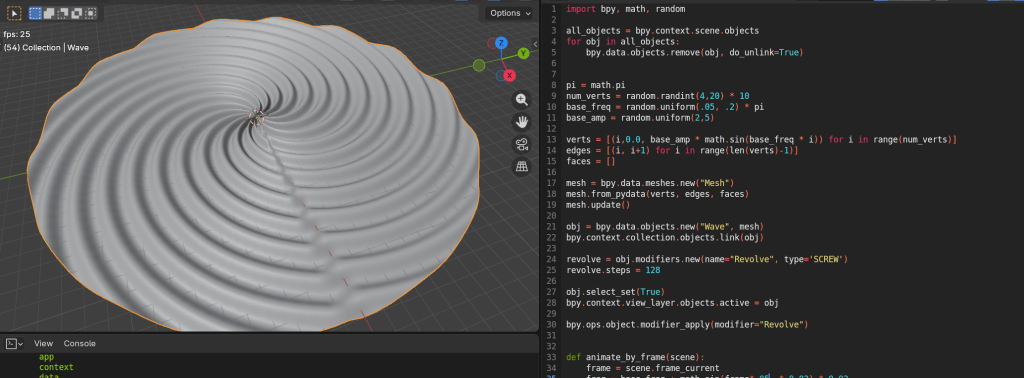Expand the viewport sidebar arrow
This screenshot has height=378, width=1024.
[536, 44]
